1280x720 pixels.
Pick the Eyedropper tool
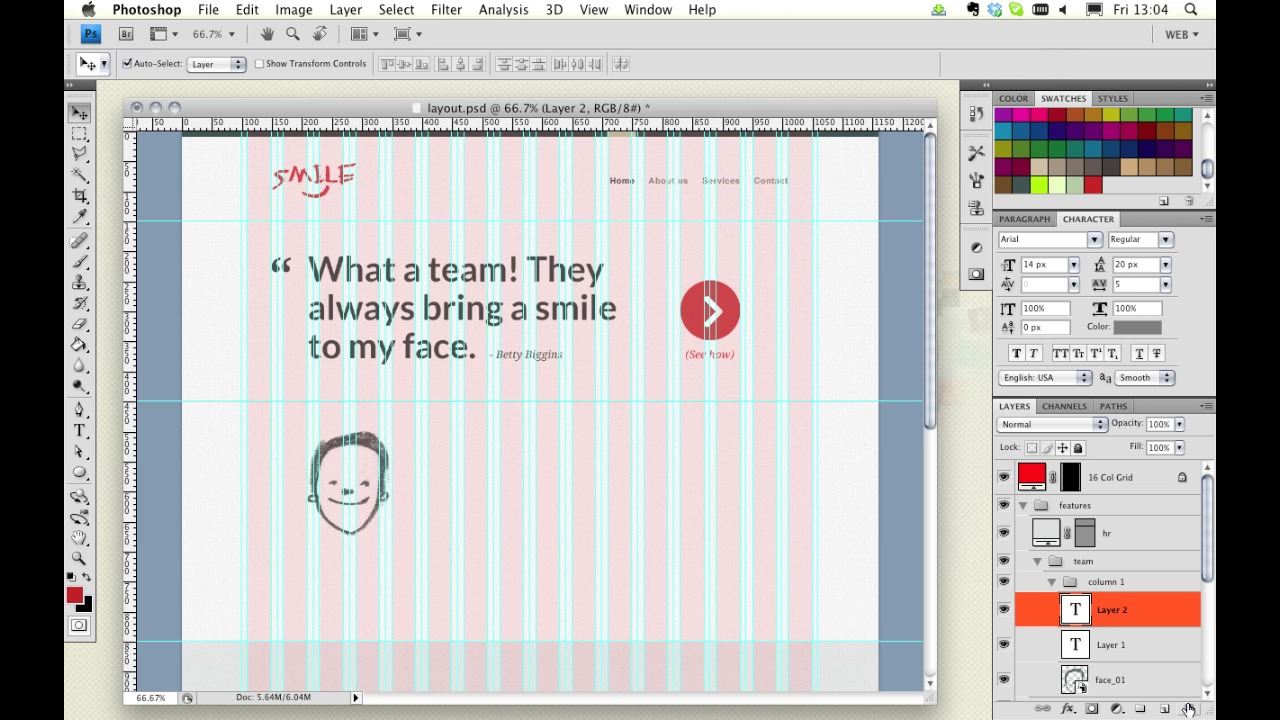pyautogui.click(x=80, y=217)
